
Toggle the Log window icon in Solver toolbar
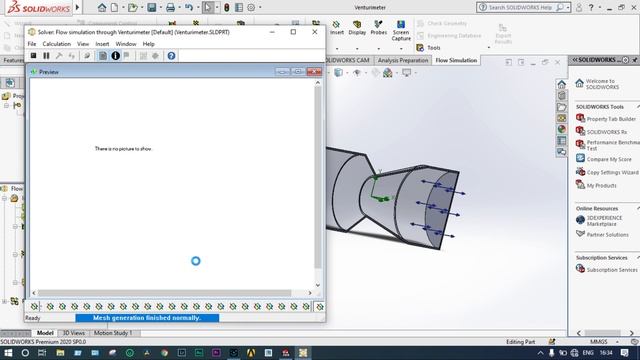[103, 56]
